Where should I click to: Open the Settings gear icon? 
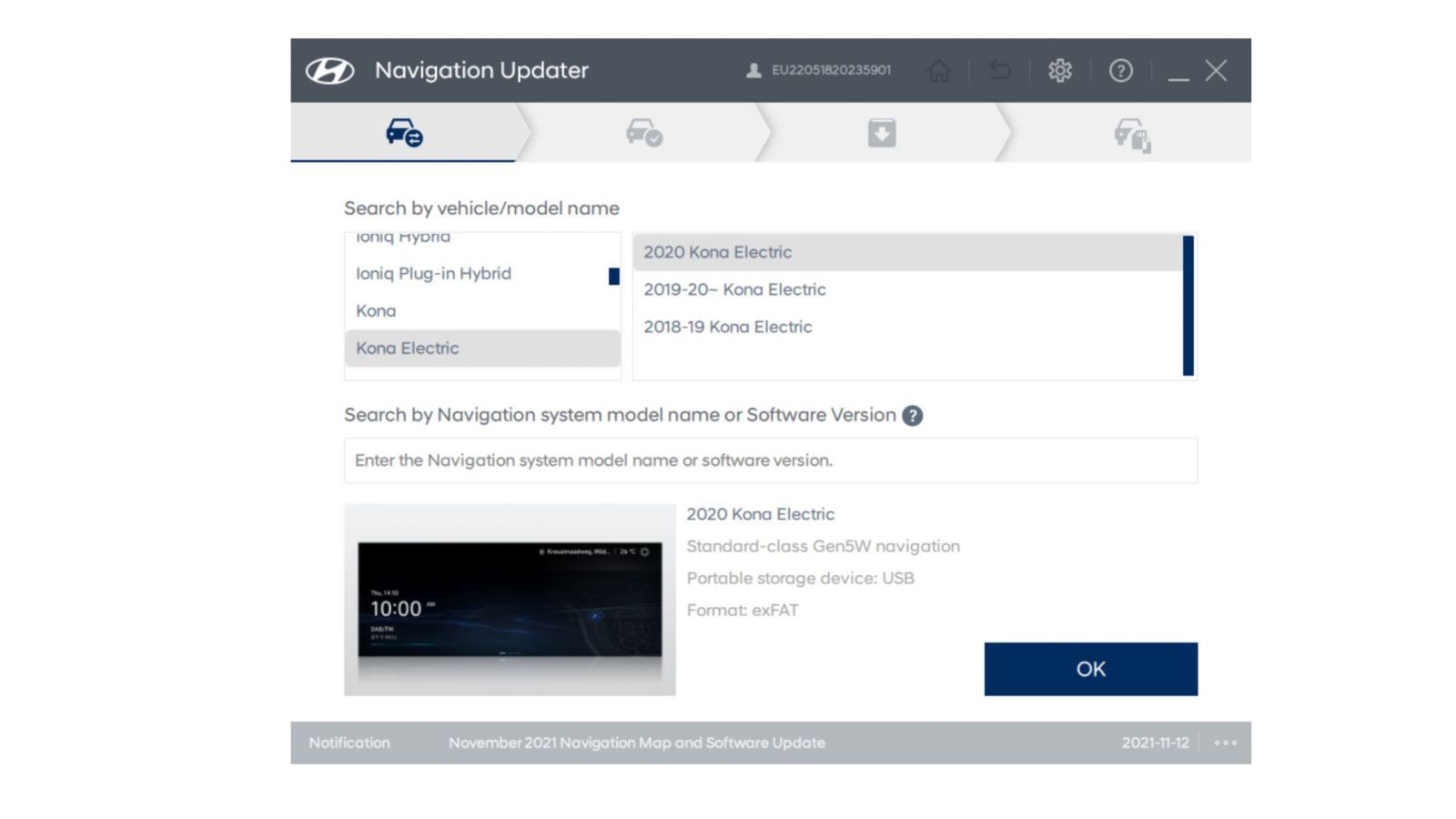click(1059, 70)
